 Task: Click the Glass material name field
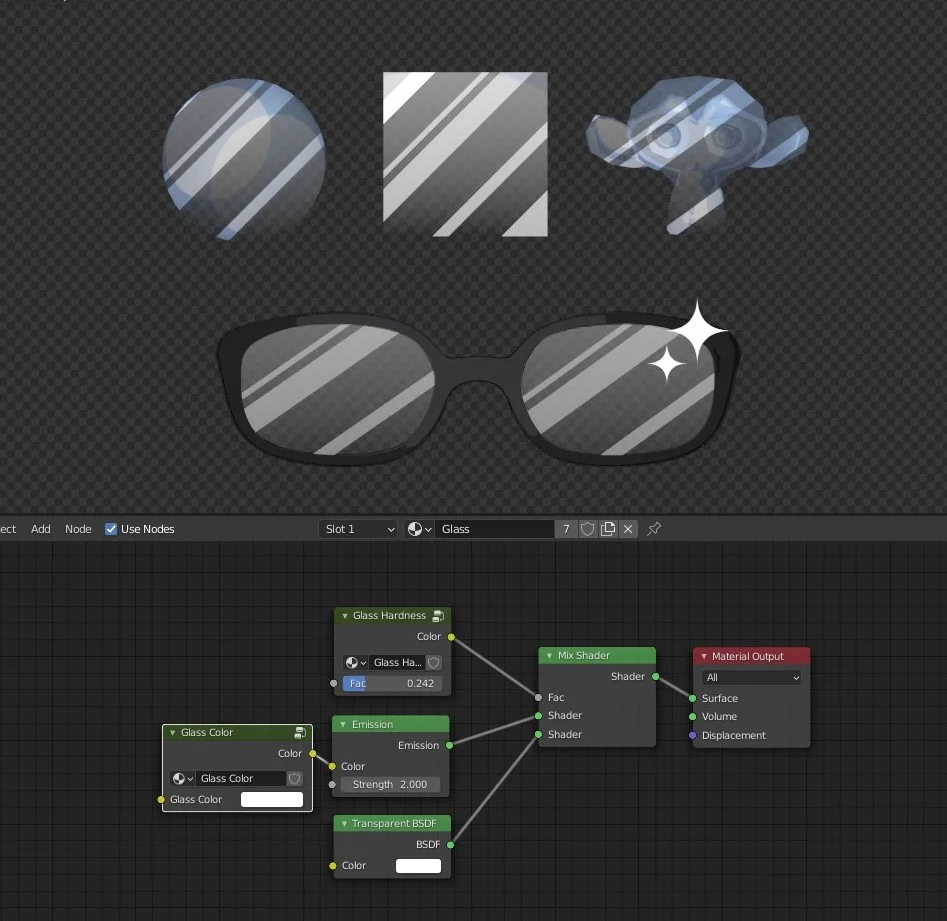pyautogui.click(x=495, y=529)
